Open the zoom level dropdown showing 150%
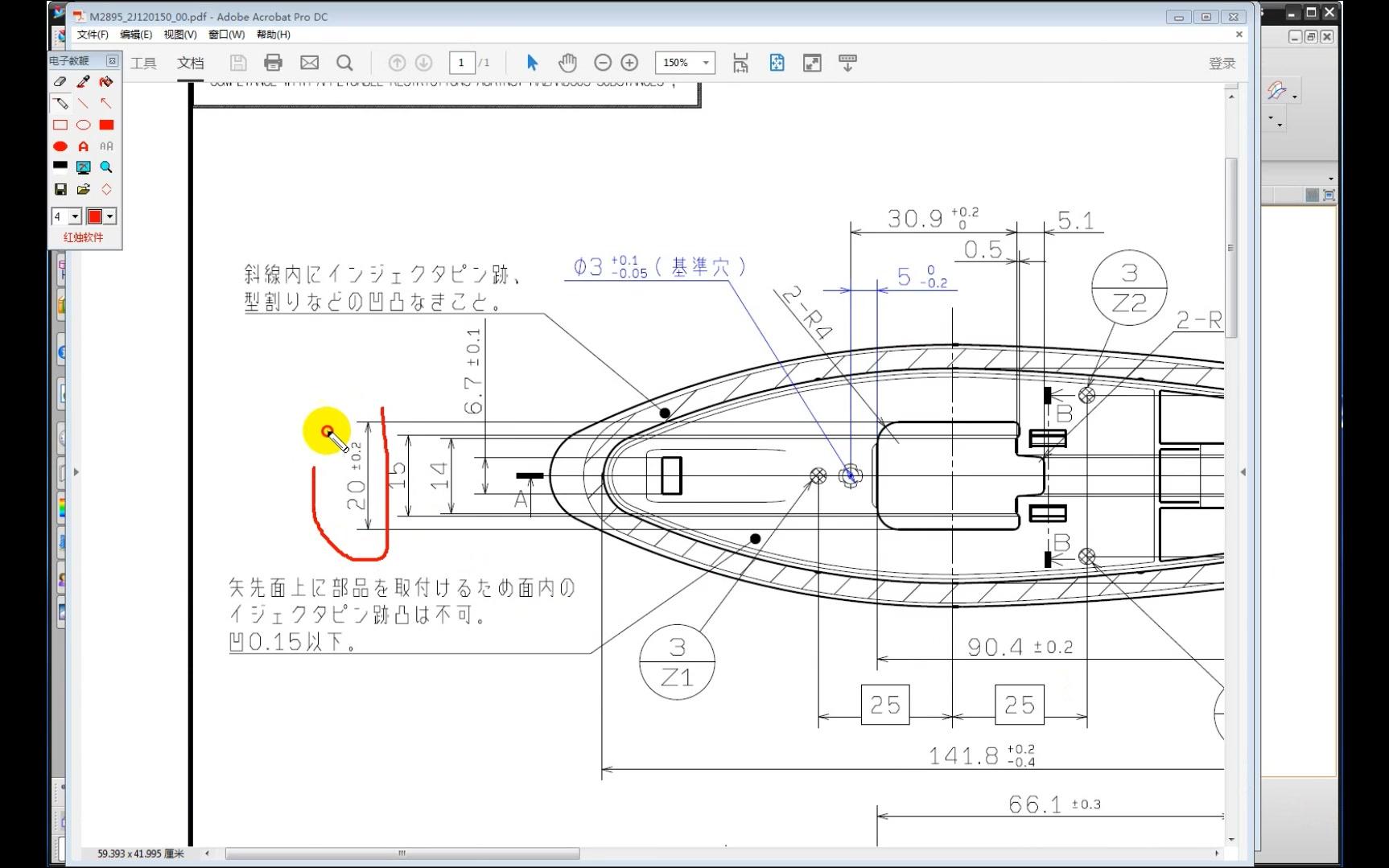This screenshot has width=1389, height=868. [704, 63]
